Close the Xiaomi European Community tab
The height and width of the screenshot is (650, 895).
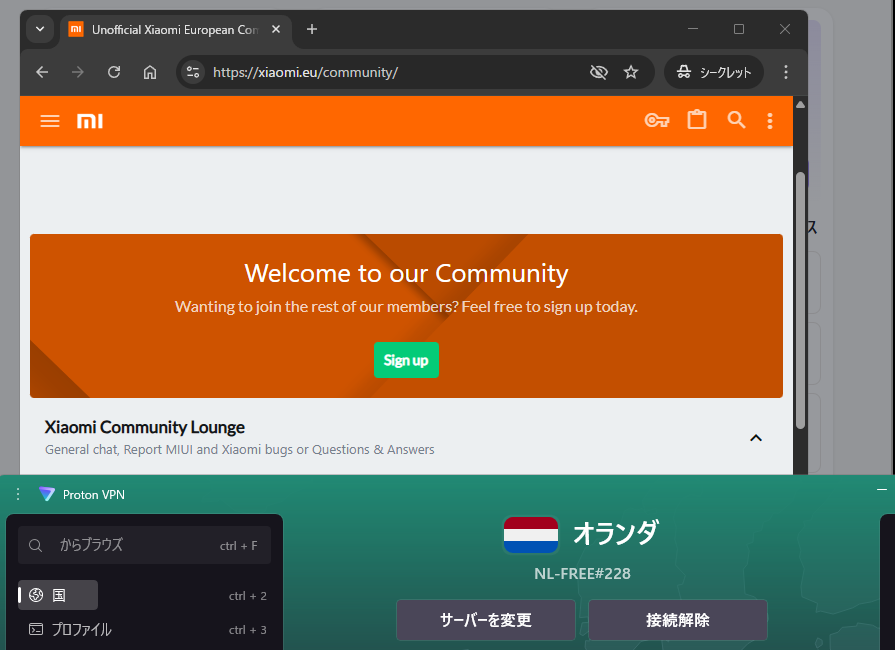276,29
